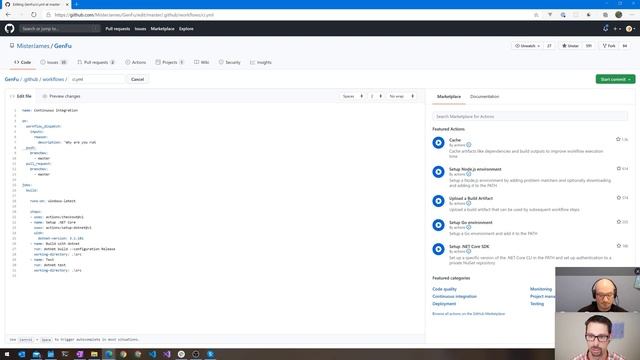The width and height of the screenshot is (640, 360).
Task: Open the browser profile avatar
Action: 619,15
